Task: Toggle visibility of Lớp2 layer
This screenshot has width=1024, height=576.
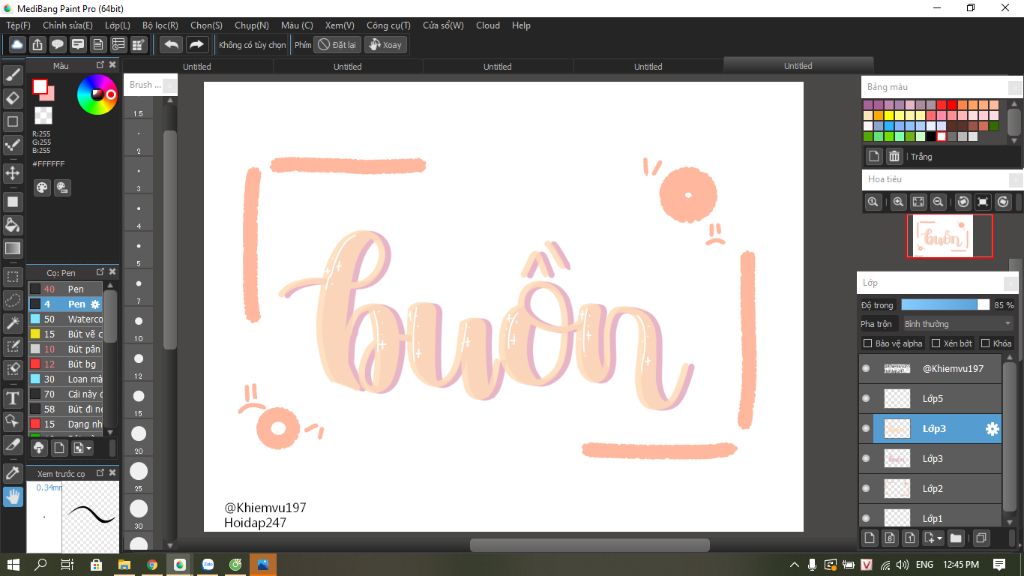Action: coord(866,488)
